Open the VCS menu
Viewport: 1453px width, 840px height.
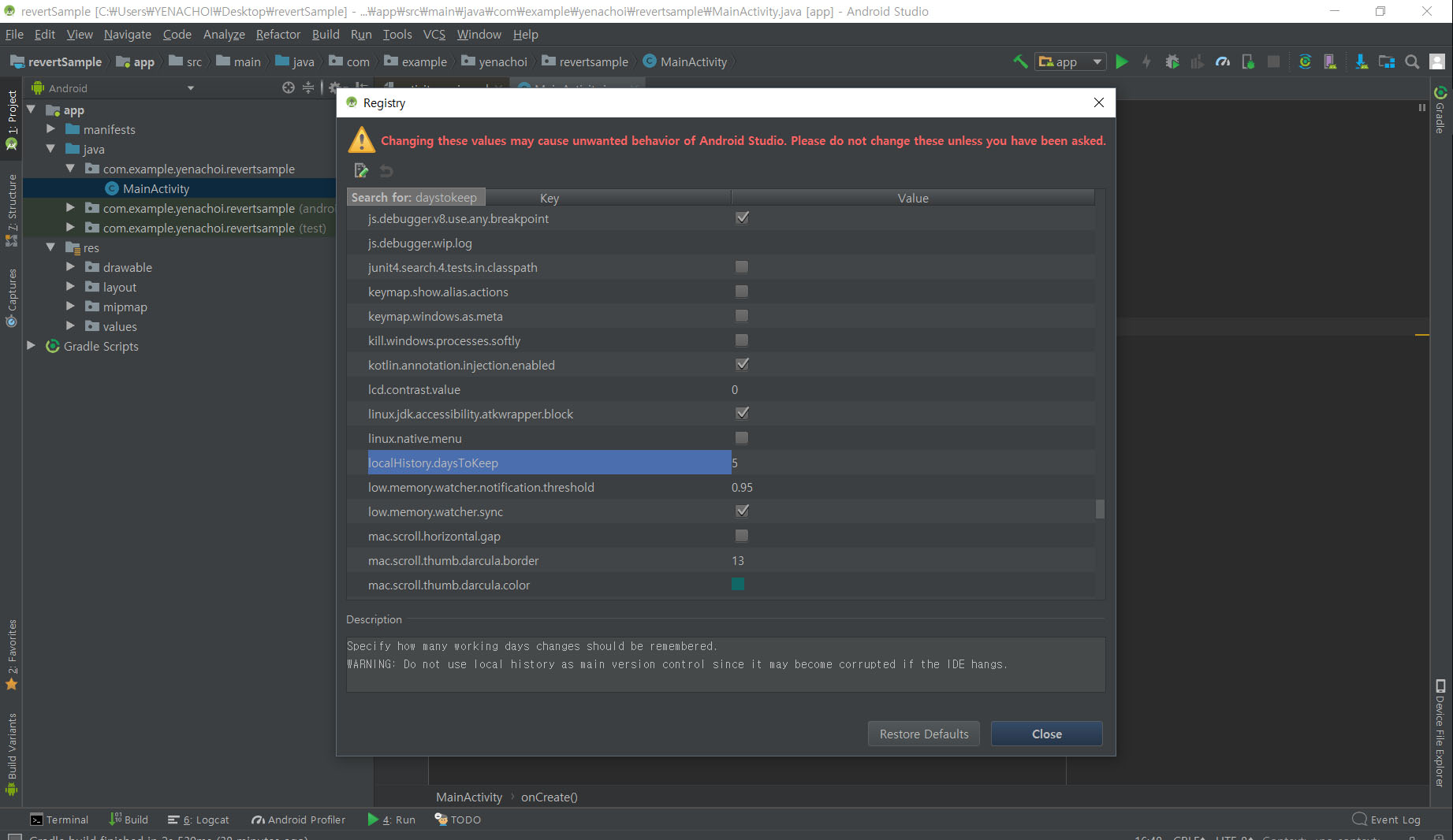pos(434,35)
